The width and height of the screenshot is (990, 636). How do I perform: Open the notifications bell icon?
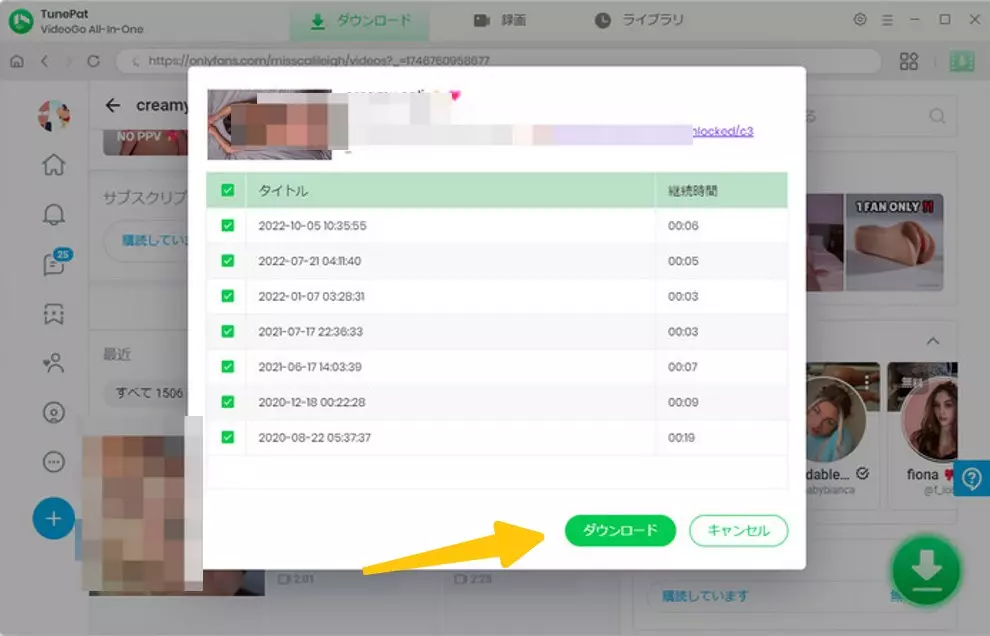[54, 215]
